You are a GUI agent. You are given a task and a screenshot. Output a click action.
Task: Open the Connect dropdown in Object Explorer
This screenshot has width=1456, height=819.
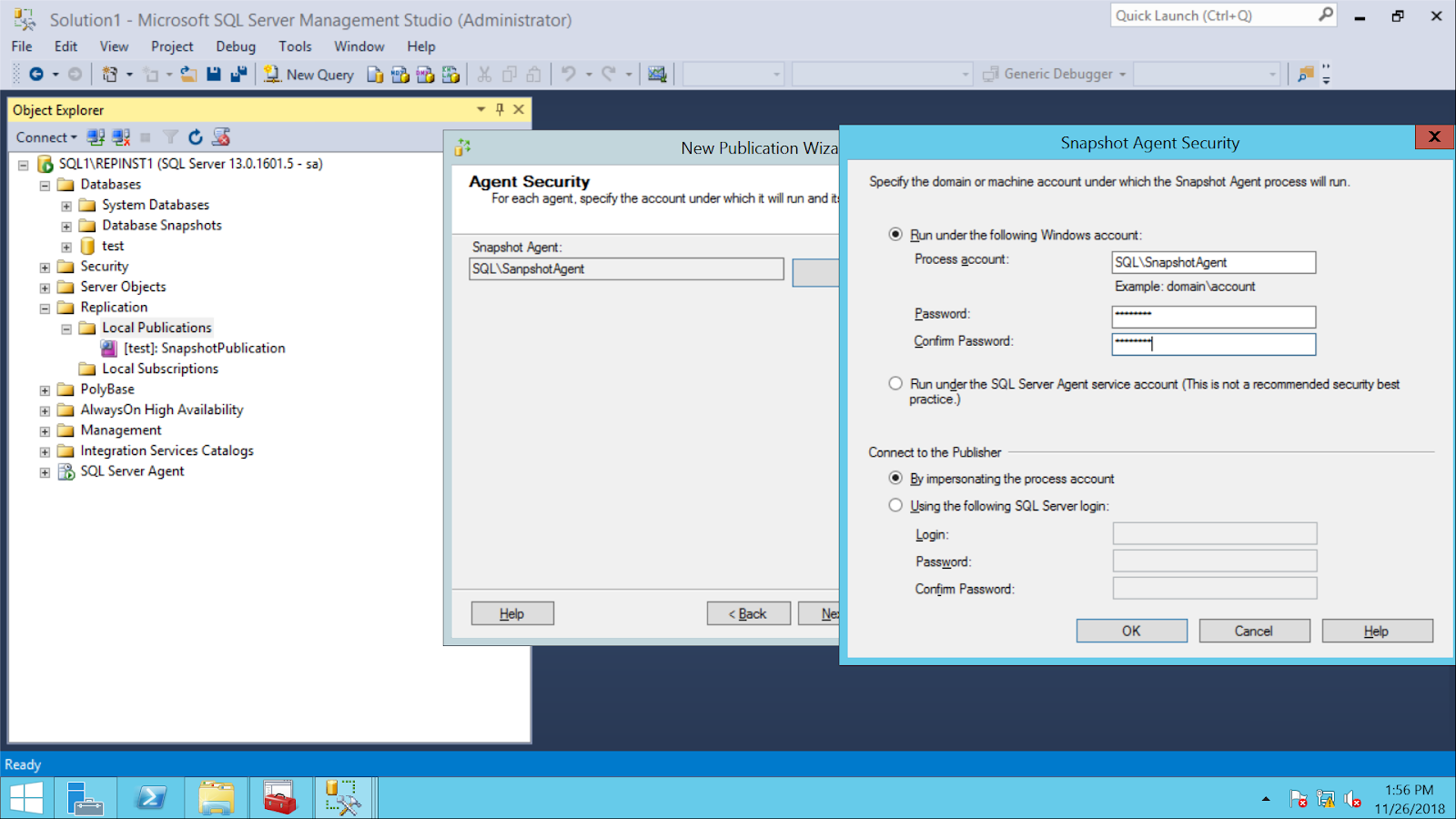[x=46, y=137]
